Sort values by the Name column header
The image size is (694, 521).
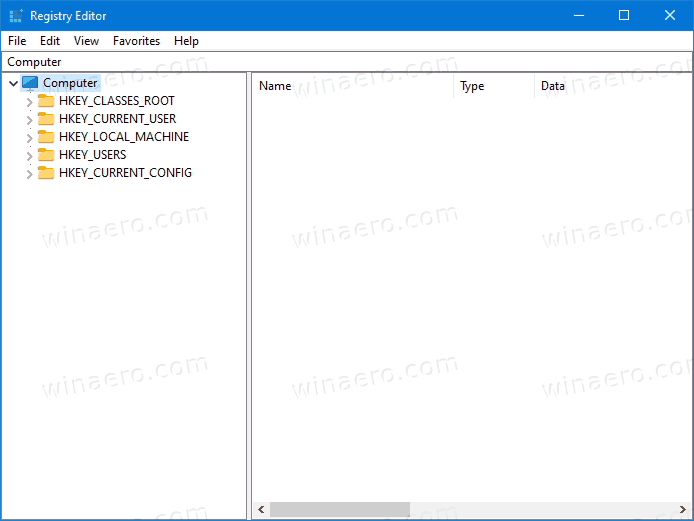(353, 86)
